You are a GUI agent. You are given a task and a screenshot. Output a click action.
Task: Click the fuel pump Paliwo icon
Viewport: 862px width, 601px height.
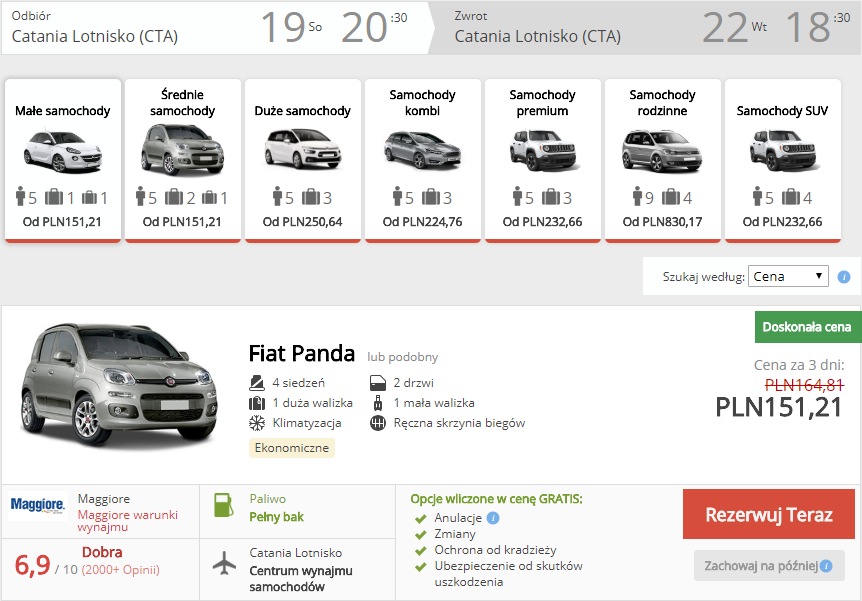click(223, 505)
